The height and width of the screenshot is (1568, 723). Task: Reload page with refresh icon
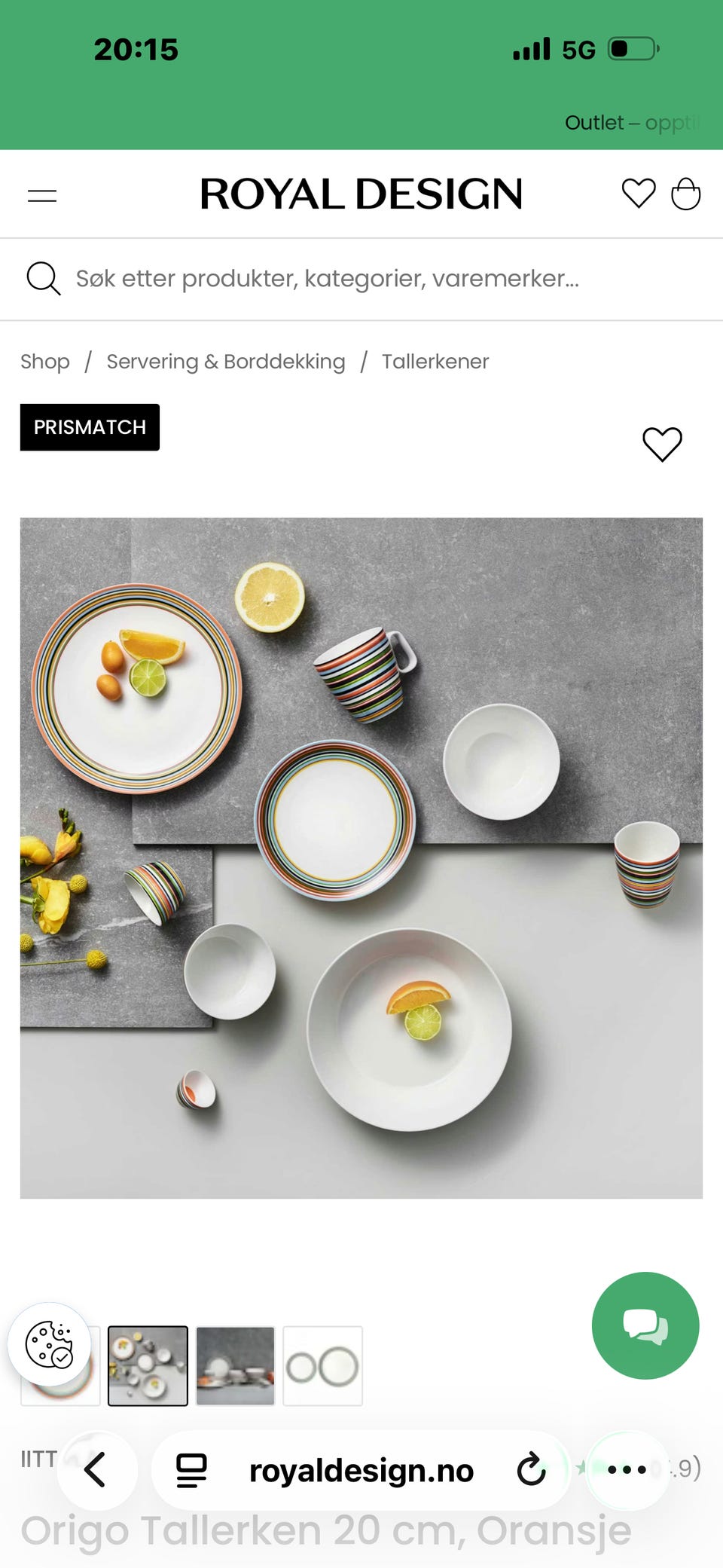pyautogui.click(x=531, y=1469)
